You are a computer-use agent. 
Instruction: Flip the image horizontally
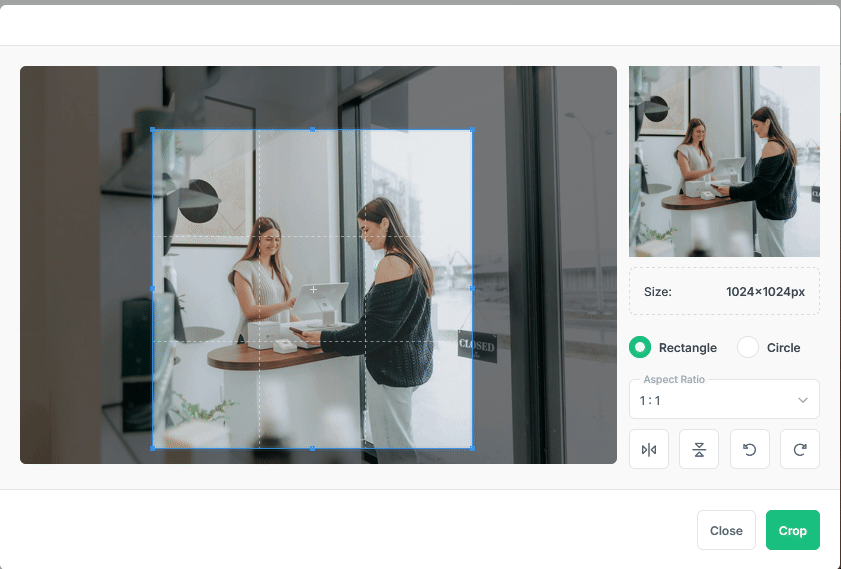[648, 449]
